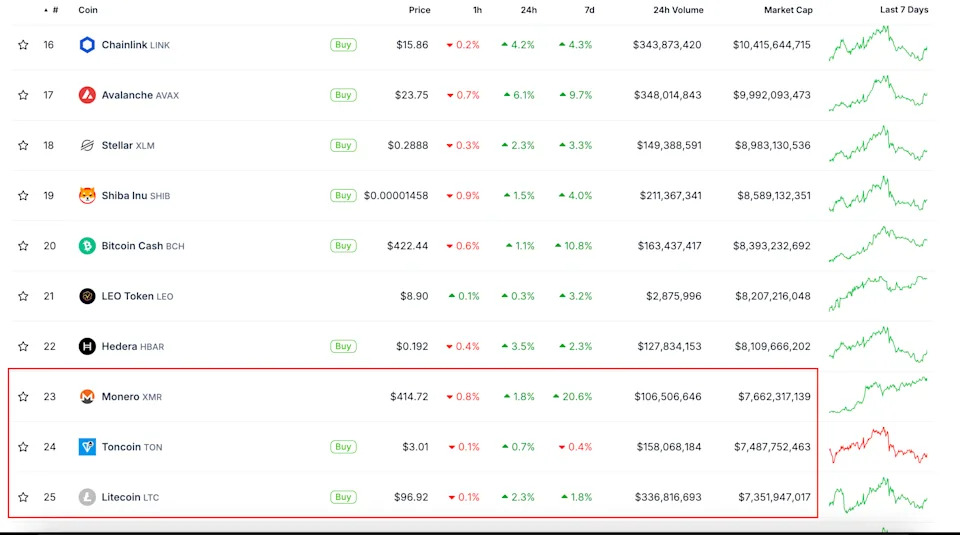Click Buy in the Stellar row
The image size is (960, 535).
click(x=343, y=145)
